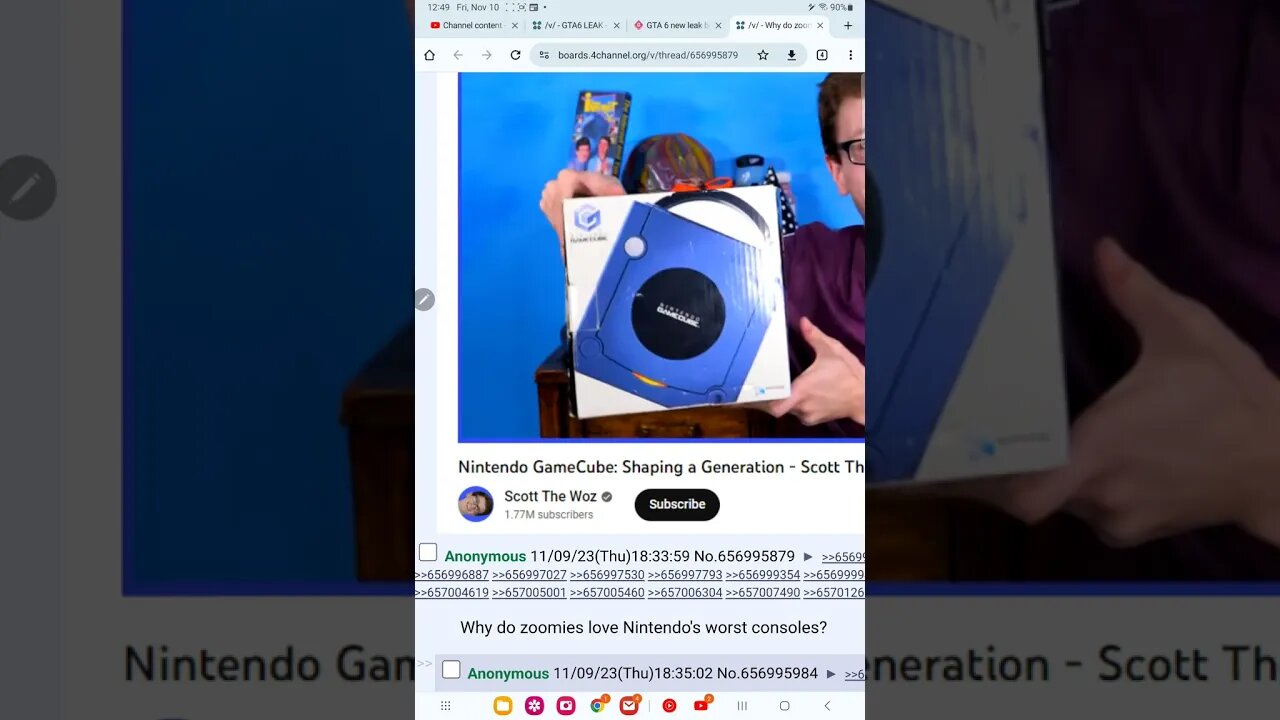Tap the battery 90% status indicator
The width and height of the screenshot is (1280, 720).
coord(841,7)
